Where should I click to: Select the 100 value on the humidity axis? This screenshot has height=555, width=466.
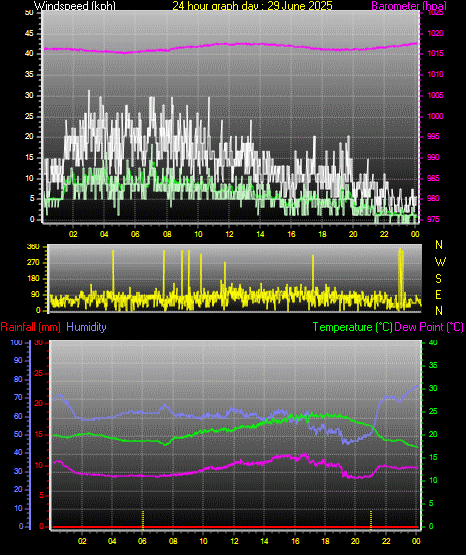pyautogui.click(x=17, y=342)
